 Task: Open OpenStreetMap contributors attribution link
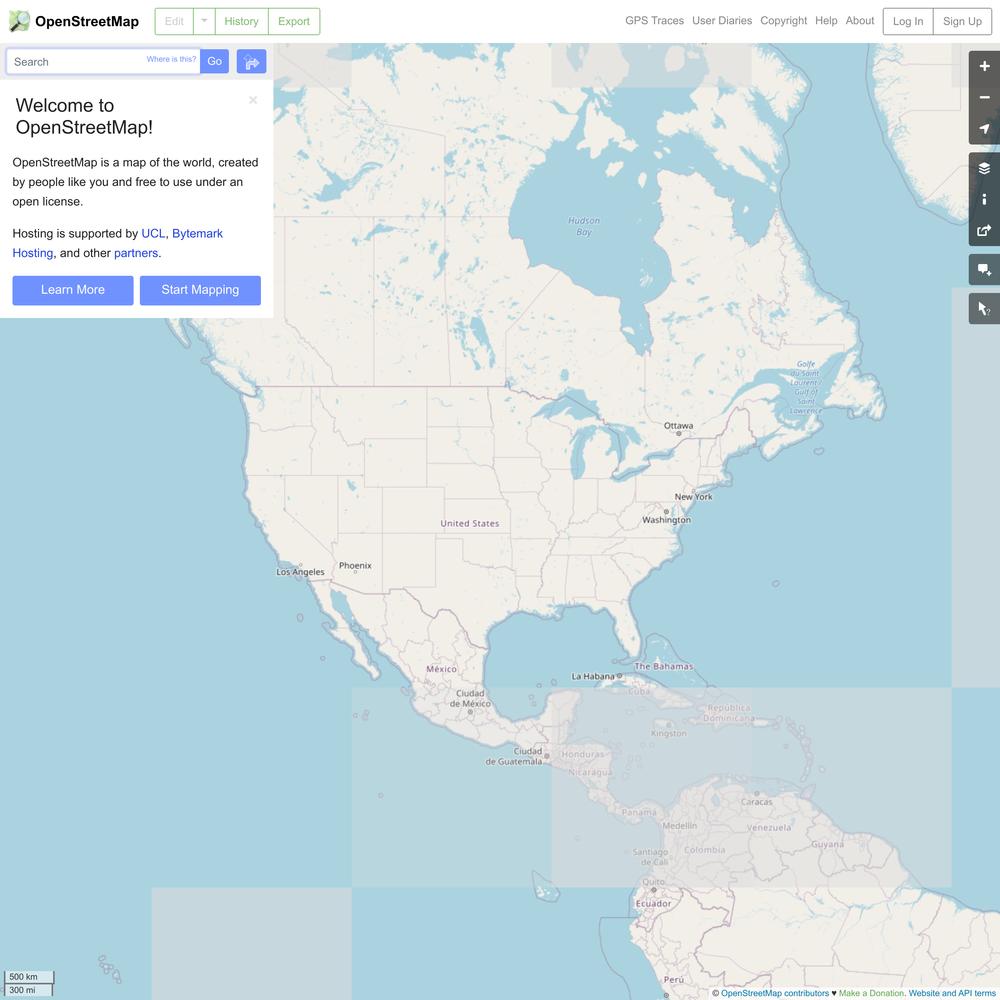click(x=775, y=993)
